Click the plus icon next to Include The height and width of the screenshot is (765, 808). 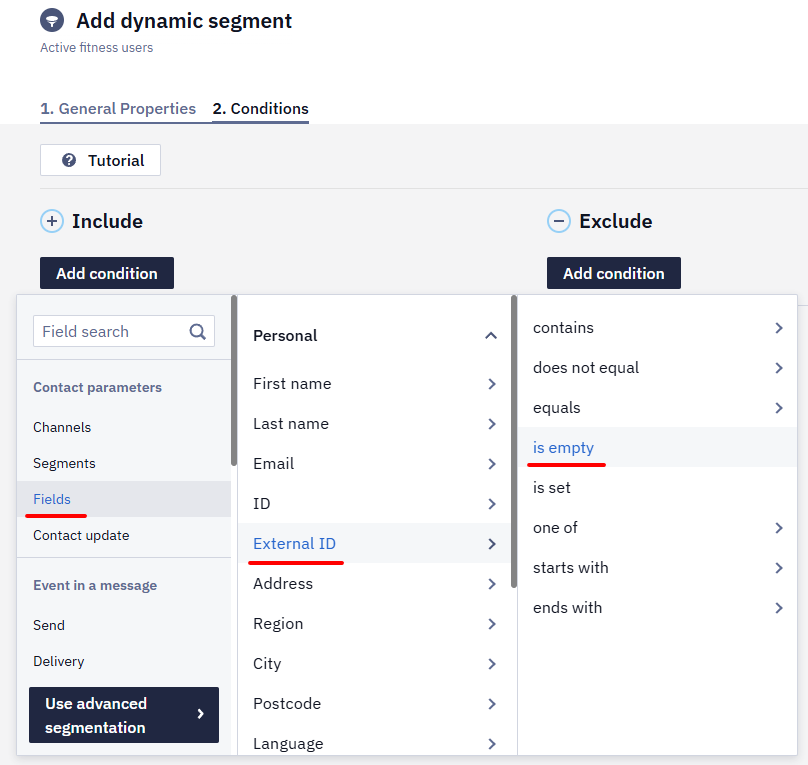[52, 222]
